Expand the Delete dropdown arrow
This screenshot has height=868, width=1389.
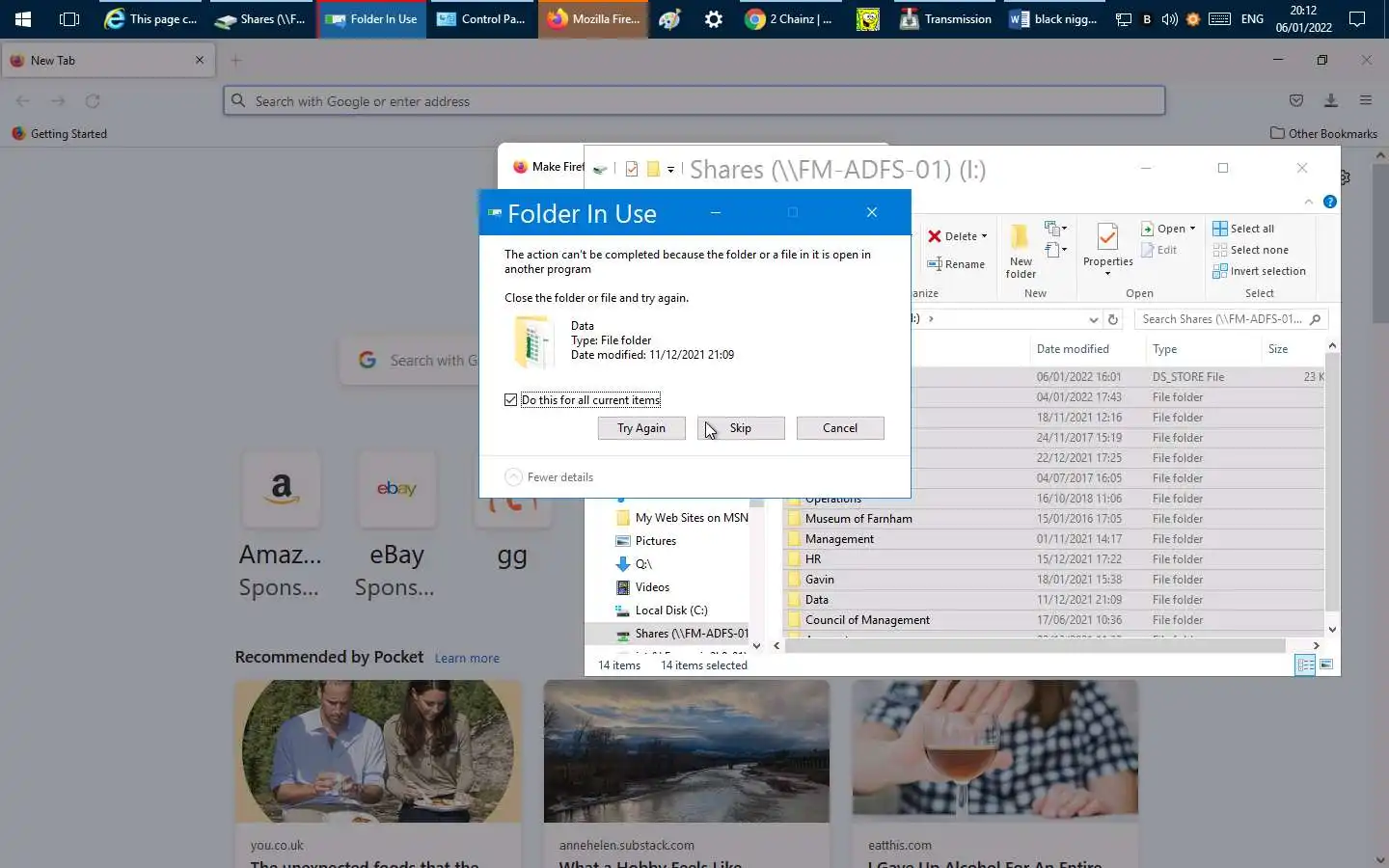pos(984,236)
